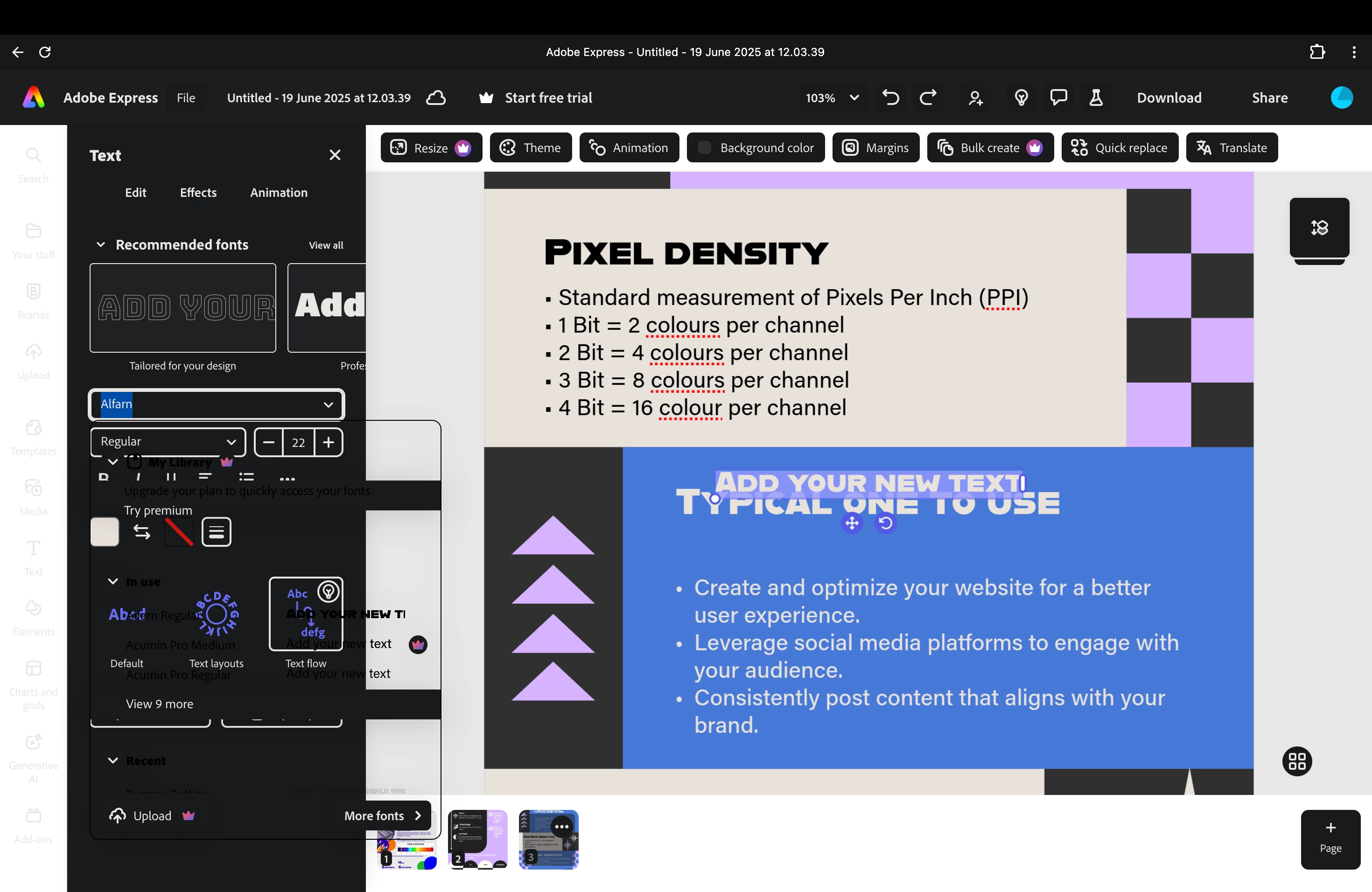This screenshot has height=892, width=1372.
Task: Open the 103% zoom level dropdown
Action: 832,98
